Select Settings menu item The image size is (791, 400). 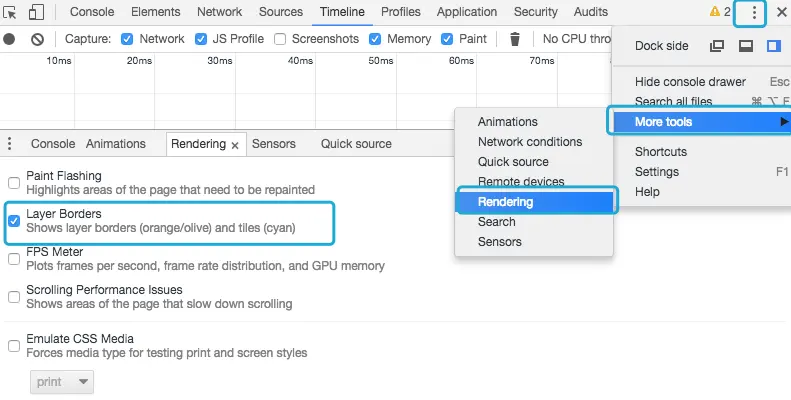coord(701,172)
